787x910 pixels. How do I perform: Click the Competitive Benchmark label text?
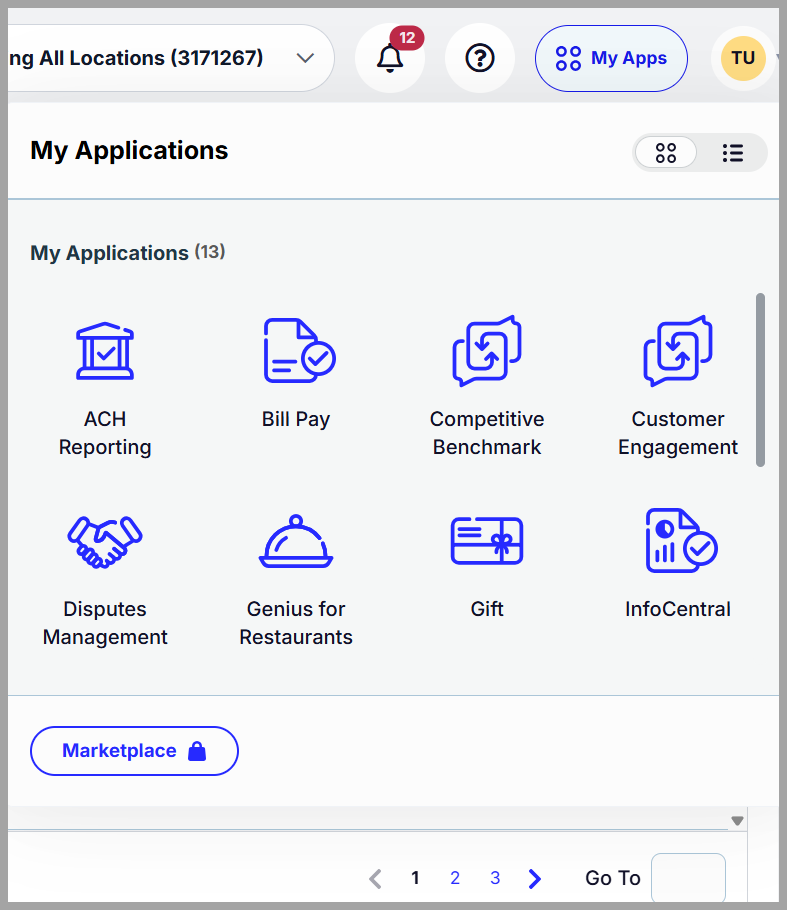point(487,433)
